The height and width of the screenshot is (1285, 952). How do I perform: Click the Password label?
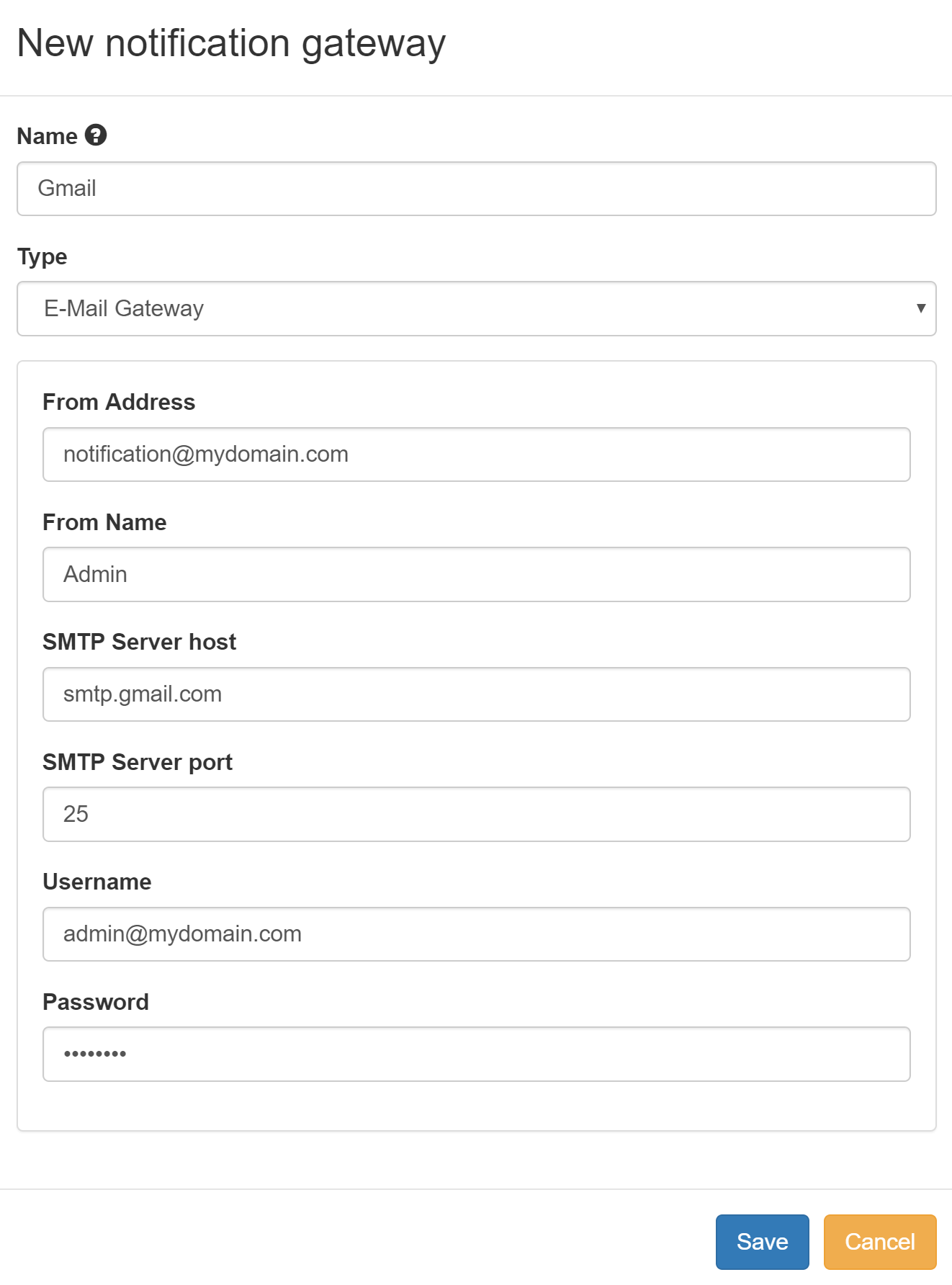(x=96, y=1002)
